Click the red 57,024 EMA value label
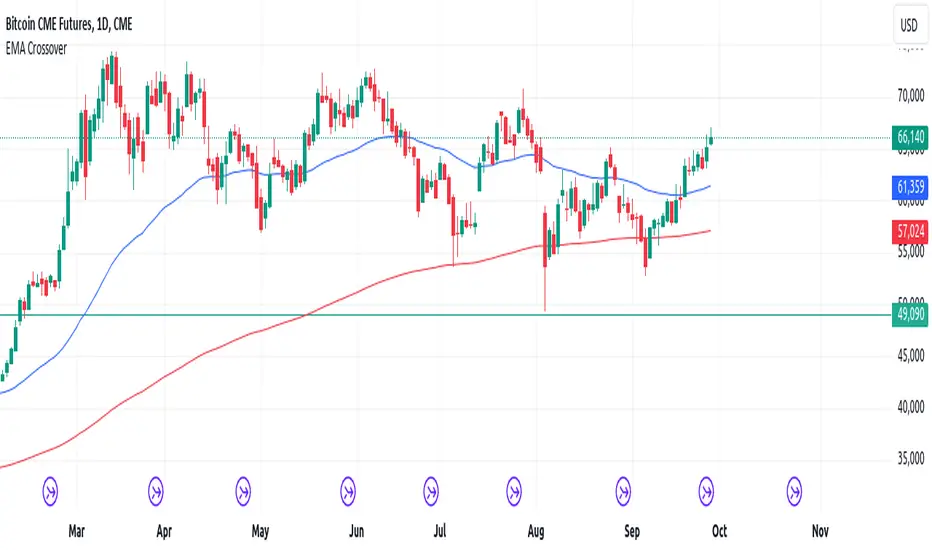The image size is (932, 550). 910,231
